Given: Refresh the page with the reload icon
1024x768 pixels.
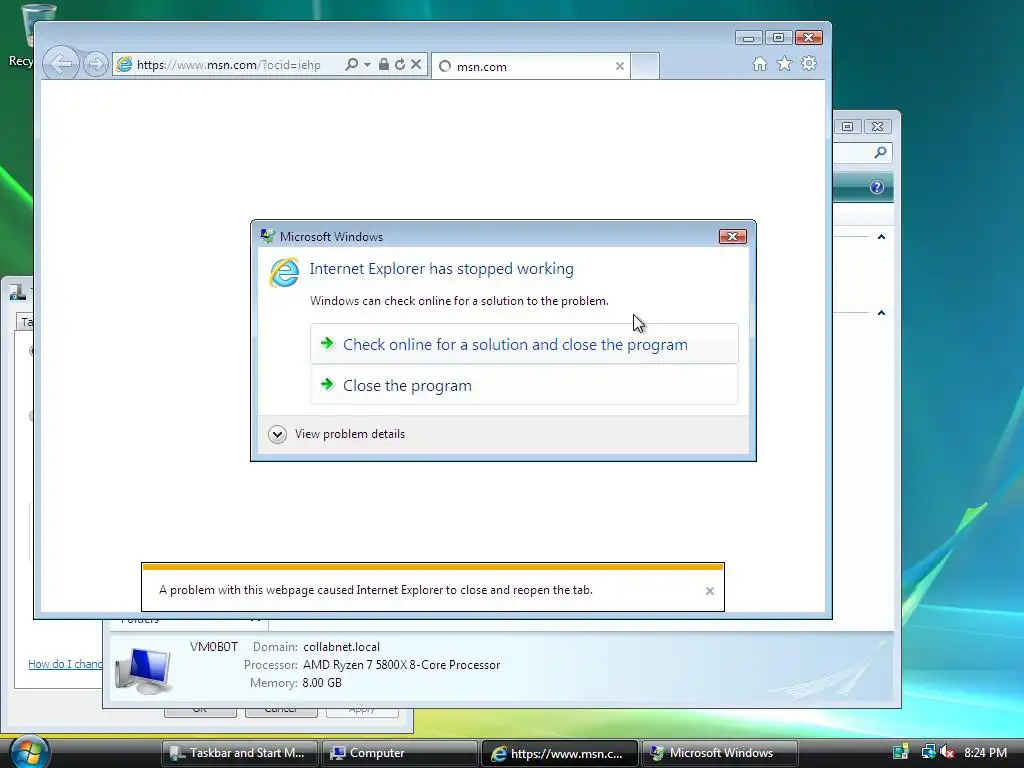Looking at the screenshot, I should 400,64.
